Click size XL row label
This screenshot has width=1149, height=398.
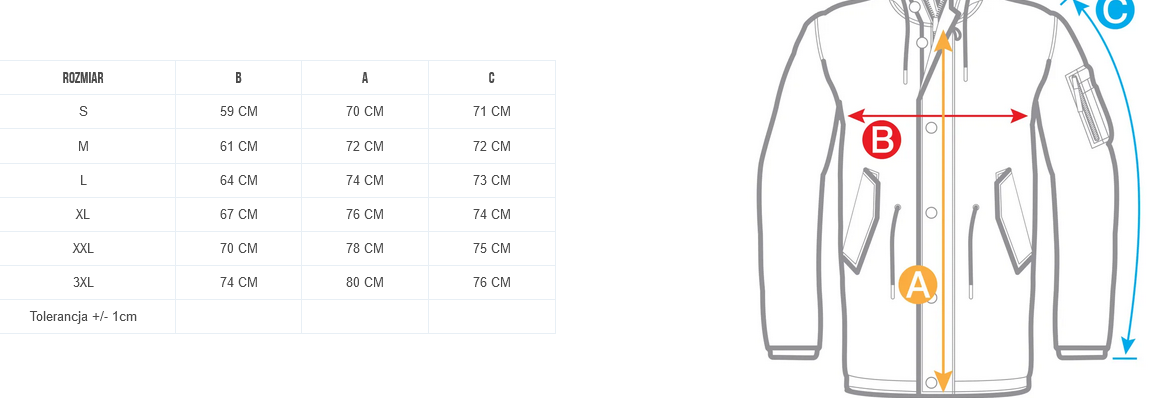click(x=83, y=214)
